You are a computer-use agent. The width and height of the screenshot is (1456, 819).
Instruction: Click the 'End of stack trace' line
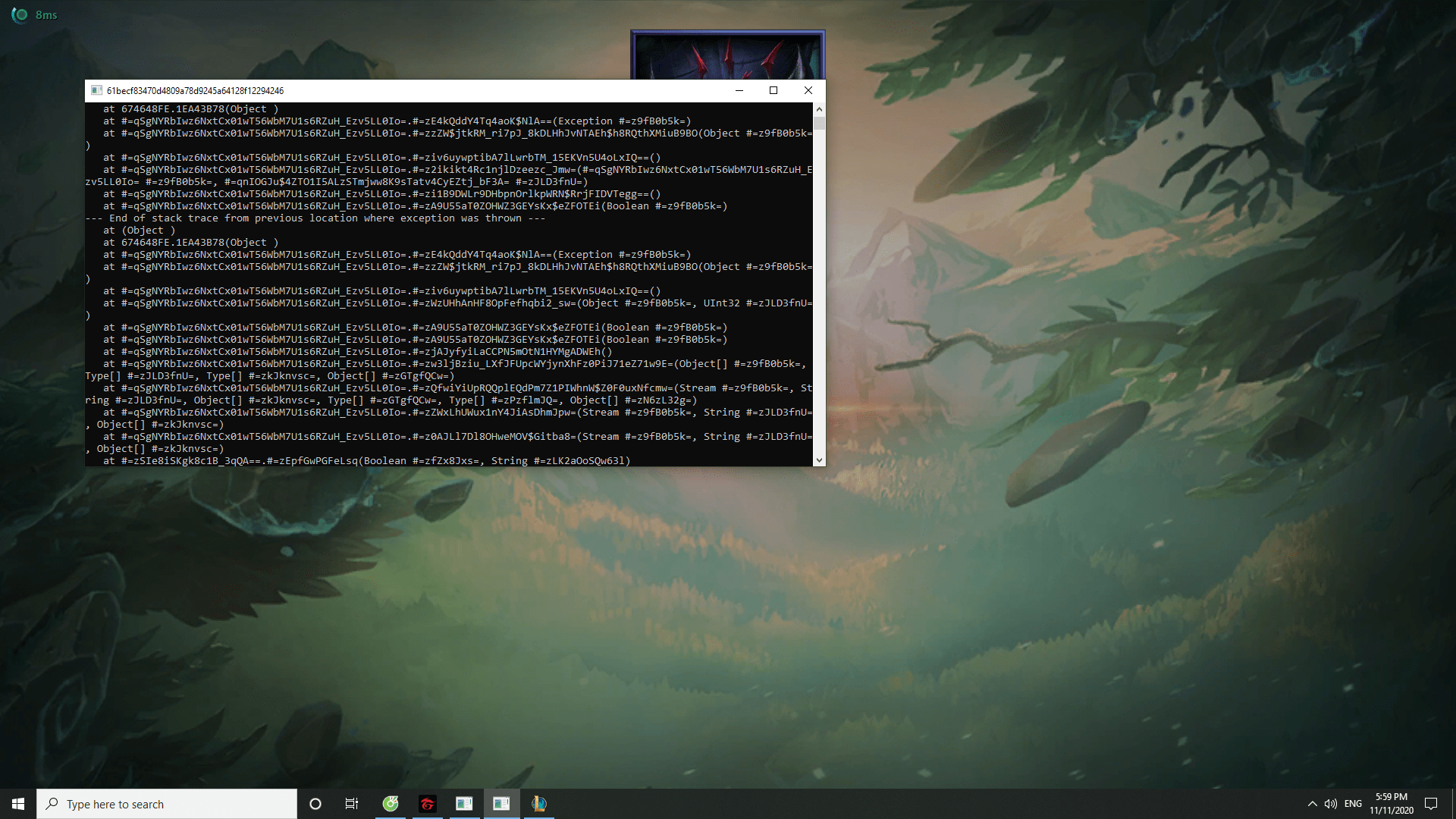(315, 218)
